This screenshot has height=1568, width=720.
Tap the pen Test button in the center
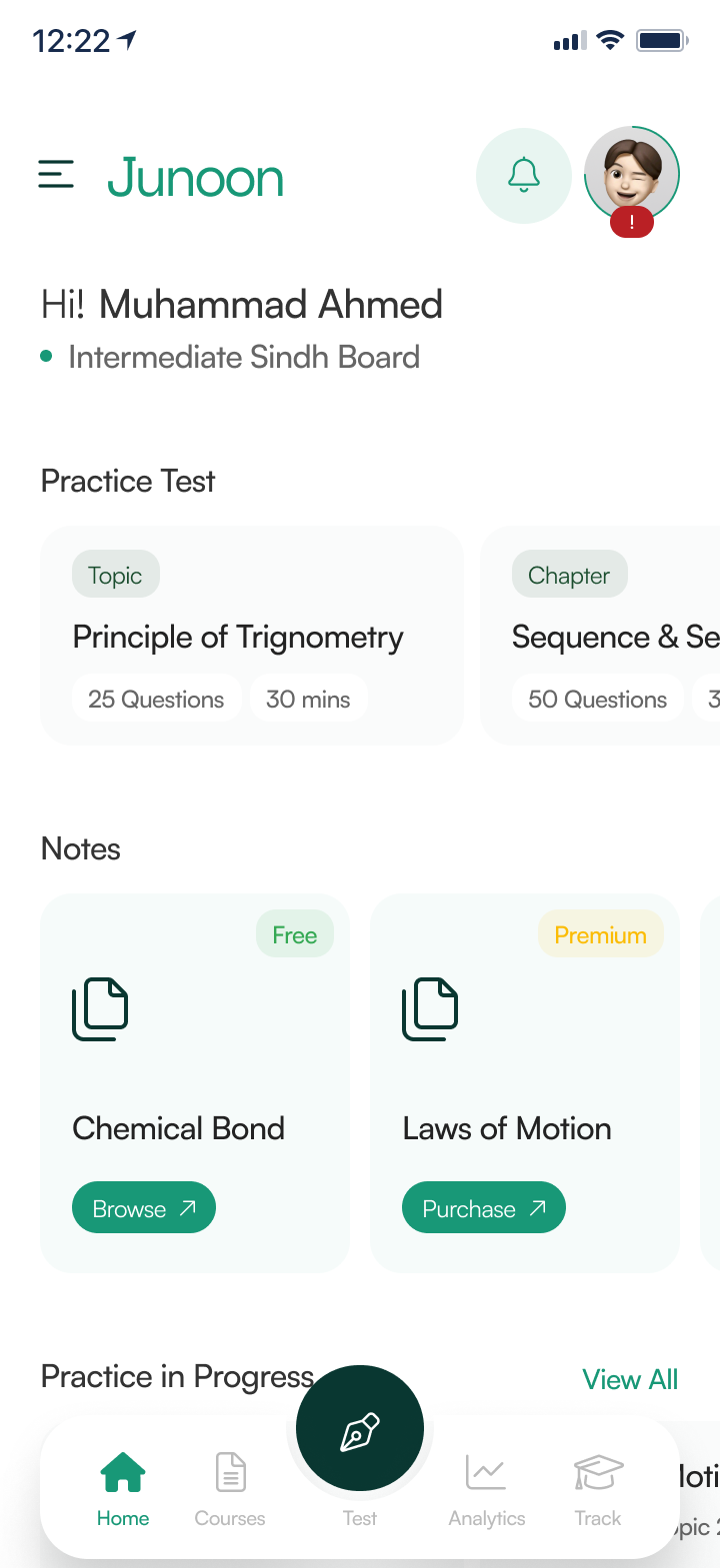coord(360,1427)
